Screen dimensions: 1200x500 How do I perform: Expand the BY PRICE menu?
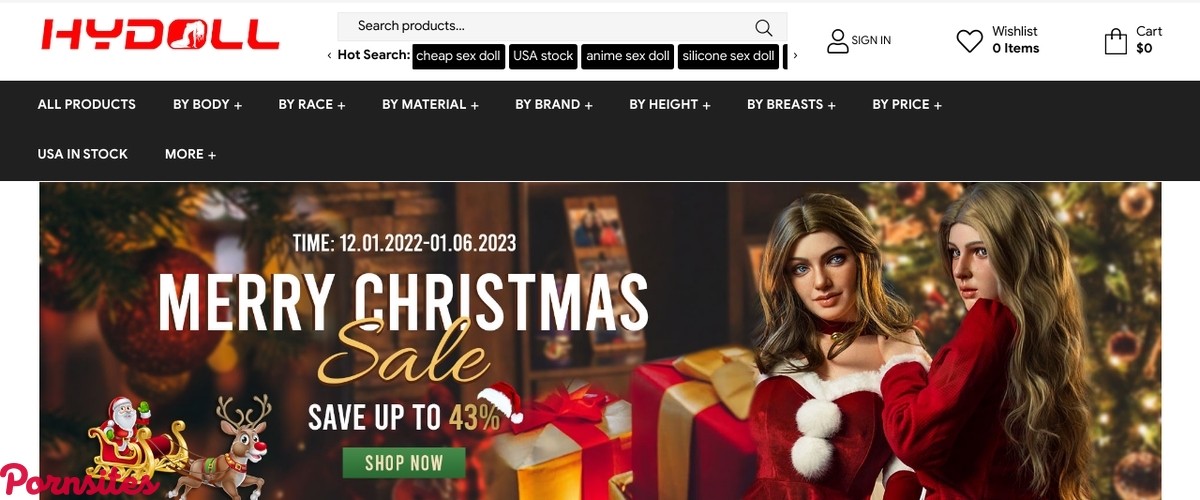tap(906, 104)
